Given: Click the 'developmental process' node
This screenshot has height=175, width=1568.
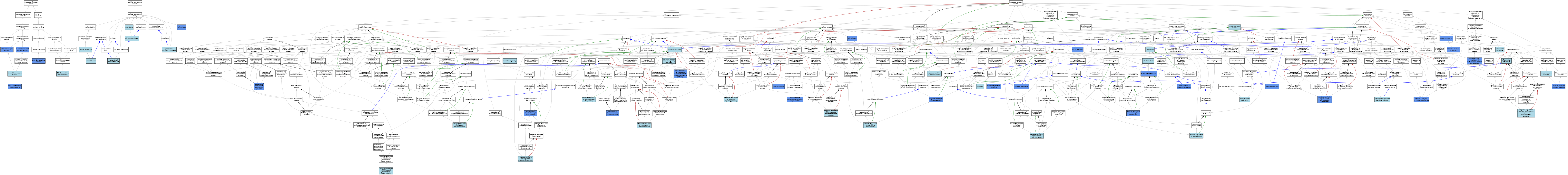Looking at the screenshot, I should tap(1072, 15).
